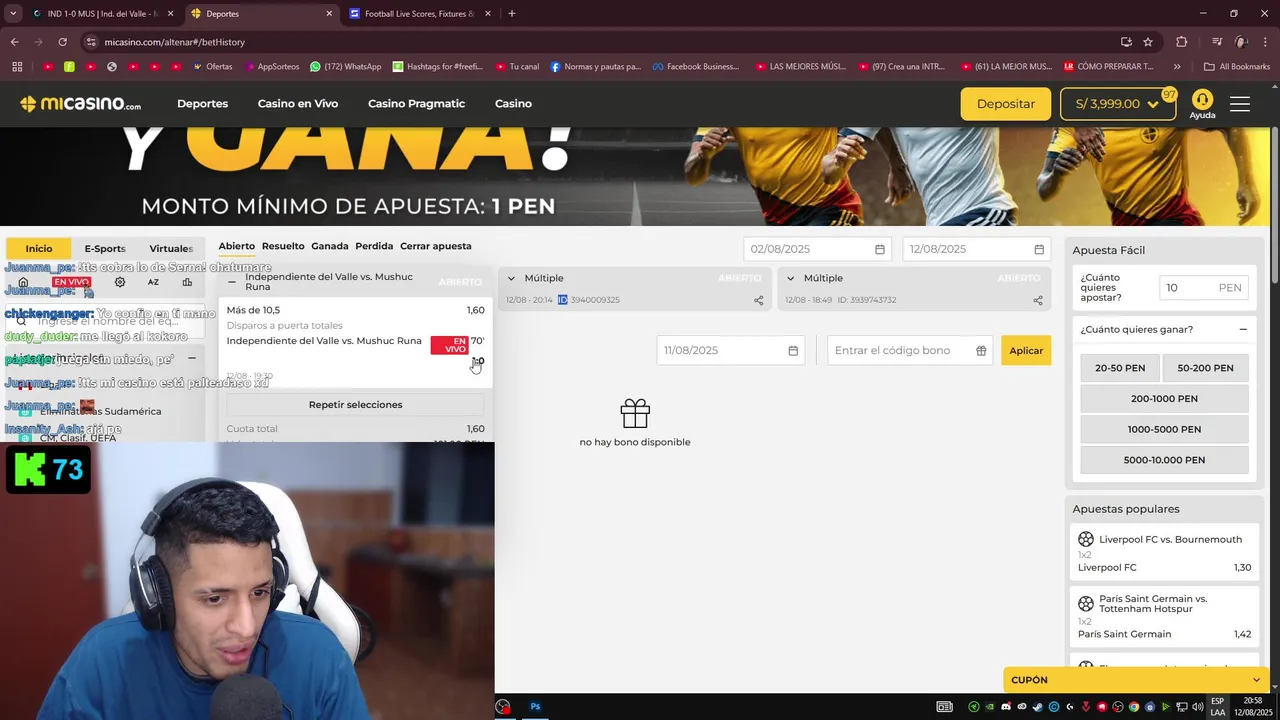Share the second Múltiple bet

(x=1037, y=300)
